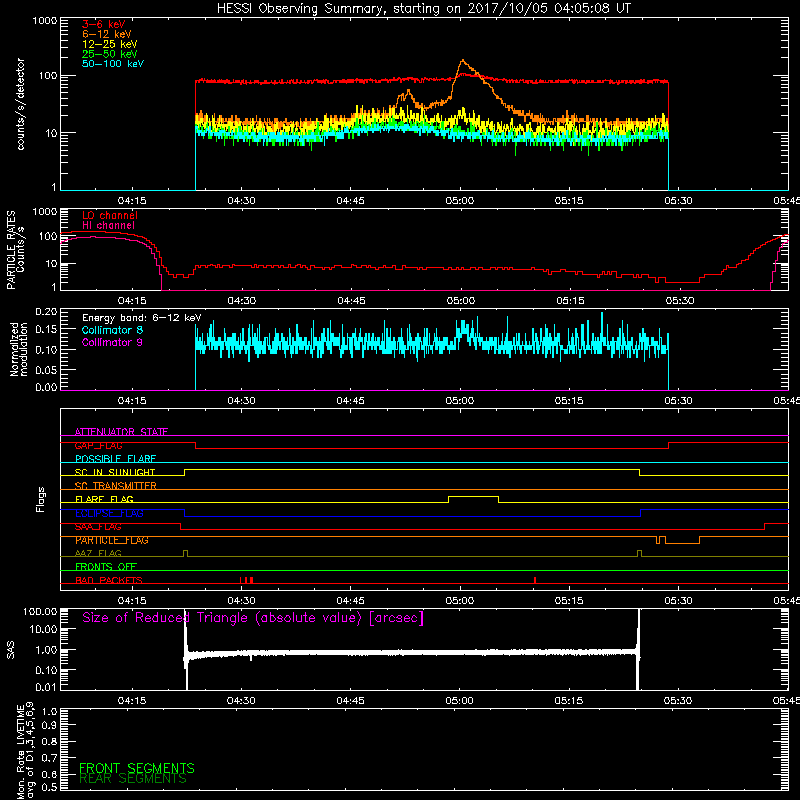
Task: Click the Energy band: 6-12 keV label
Action: pyautogui.click(x=142, y=318)
